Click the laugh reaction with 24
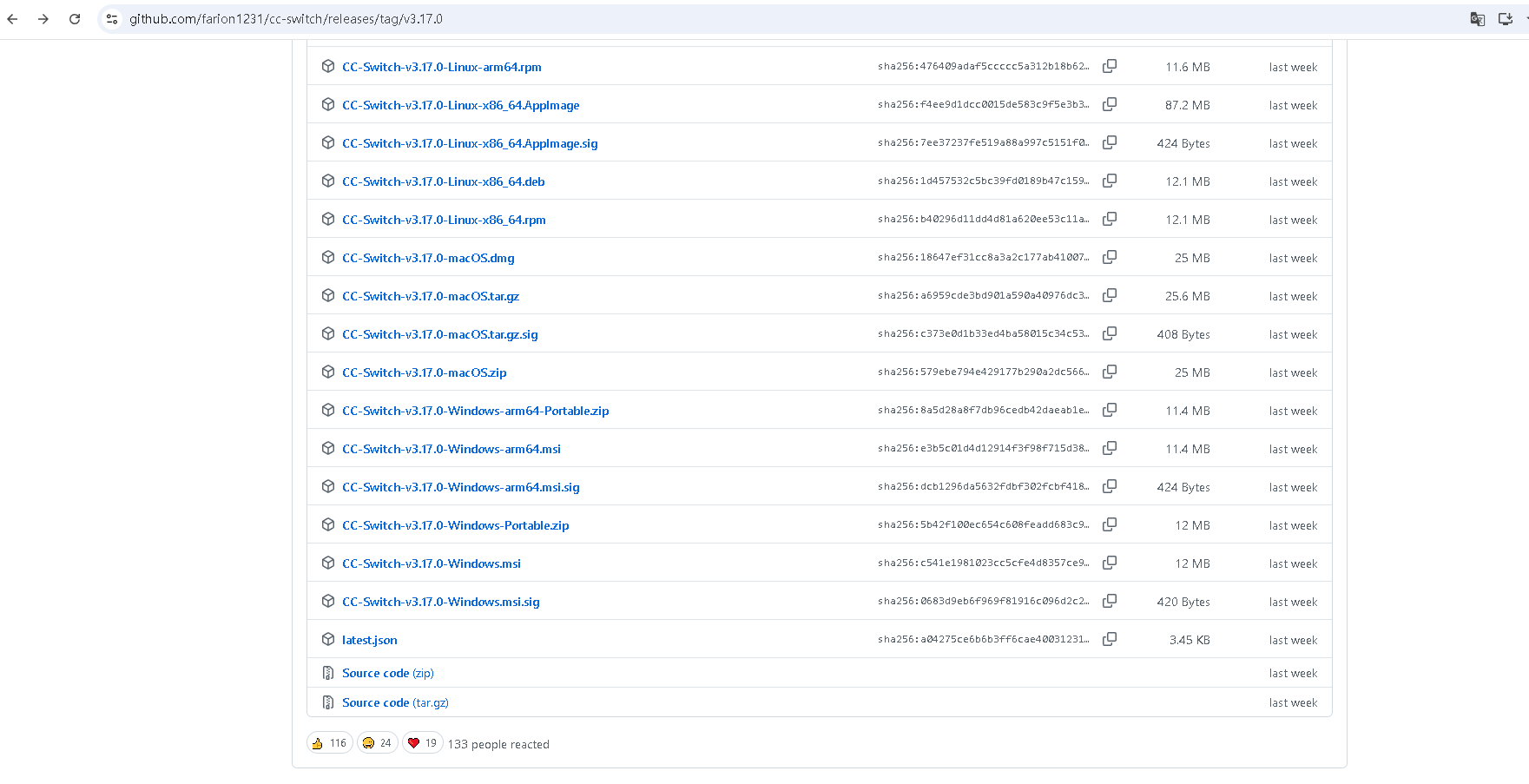 377,743
